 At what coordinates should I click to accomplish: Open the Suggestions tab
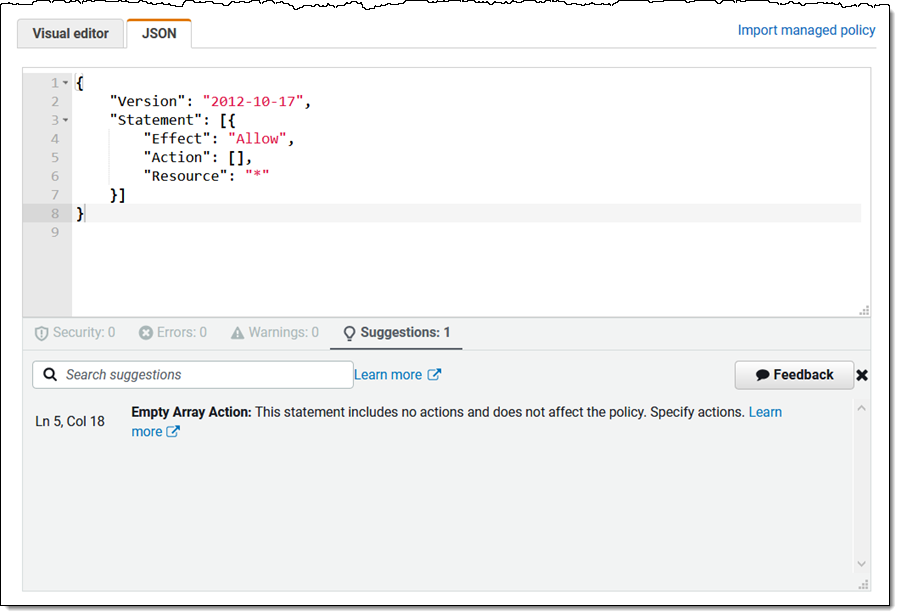pyautogui.click(x=396, y=332)
